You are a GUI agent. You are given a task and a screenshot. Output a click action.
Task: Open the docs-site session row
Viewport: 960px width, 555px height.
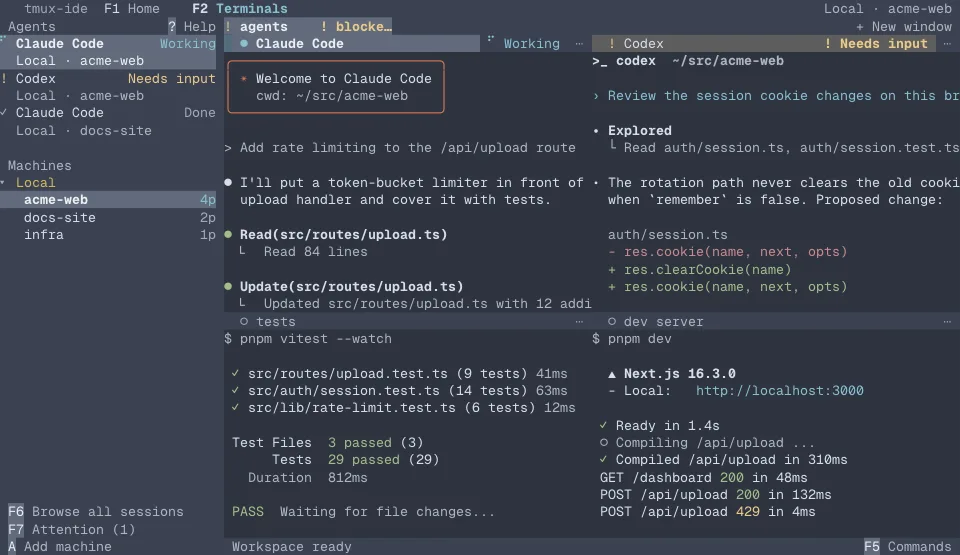pos(108,217)
